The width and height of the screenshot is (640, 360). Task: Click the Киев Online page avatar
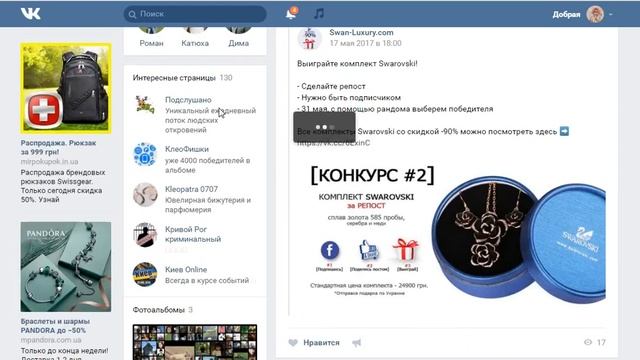pos(145,274)
